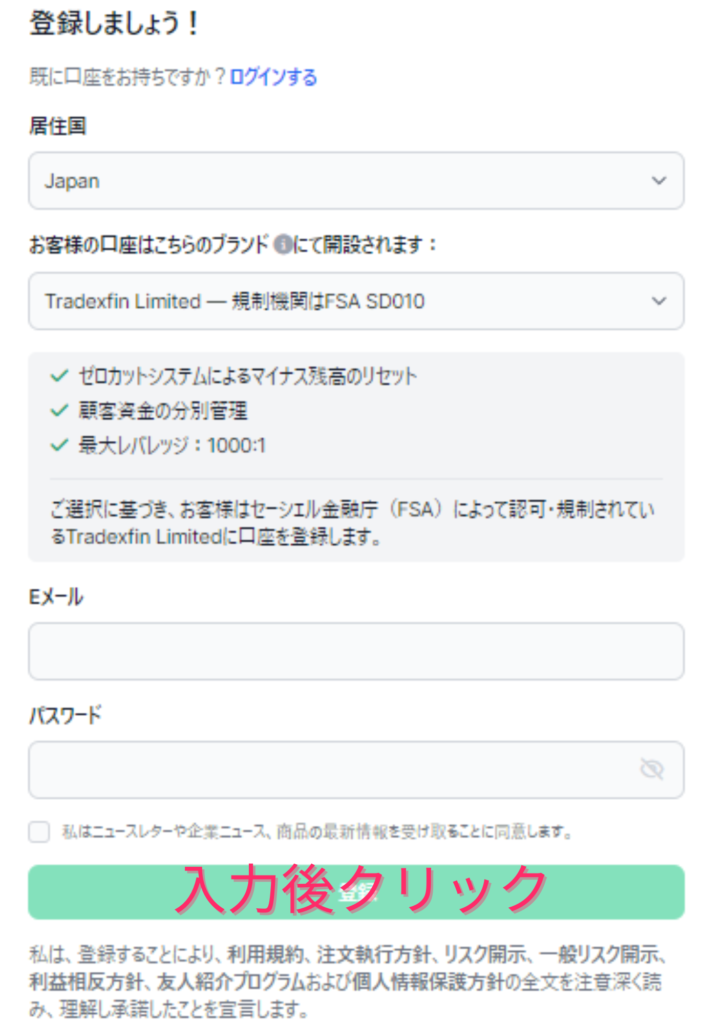The width and height of the screenshot is (724, 1024).
Task: Open the ログインする link
Action: pos(272,76)
